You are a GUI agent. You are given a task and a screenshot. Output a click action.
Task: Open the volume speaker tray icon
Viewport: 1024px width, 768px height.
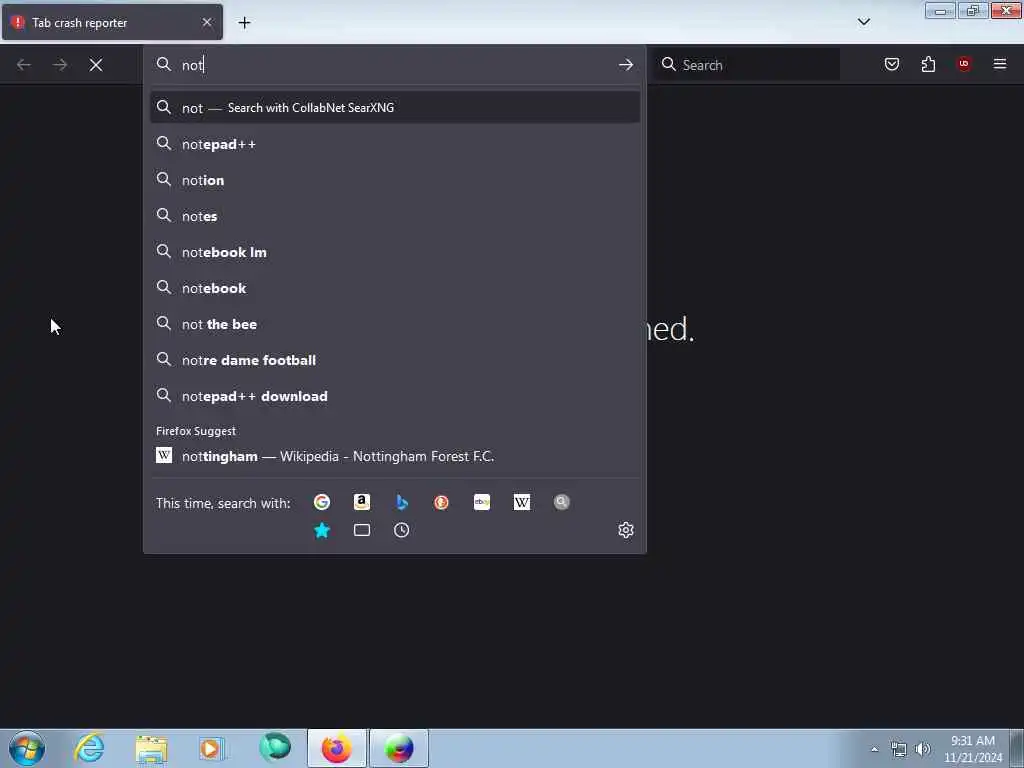923,749
